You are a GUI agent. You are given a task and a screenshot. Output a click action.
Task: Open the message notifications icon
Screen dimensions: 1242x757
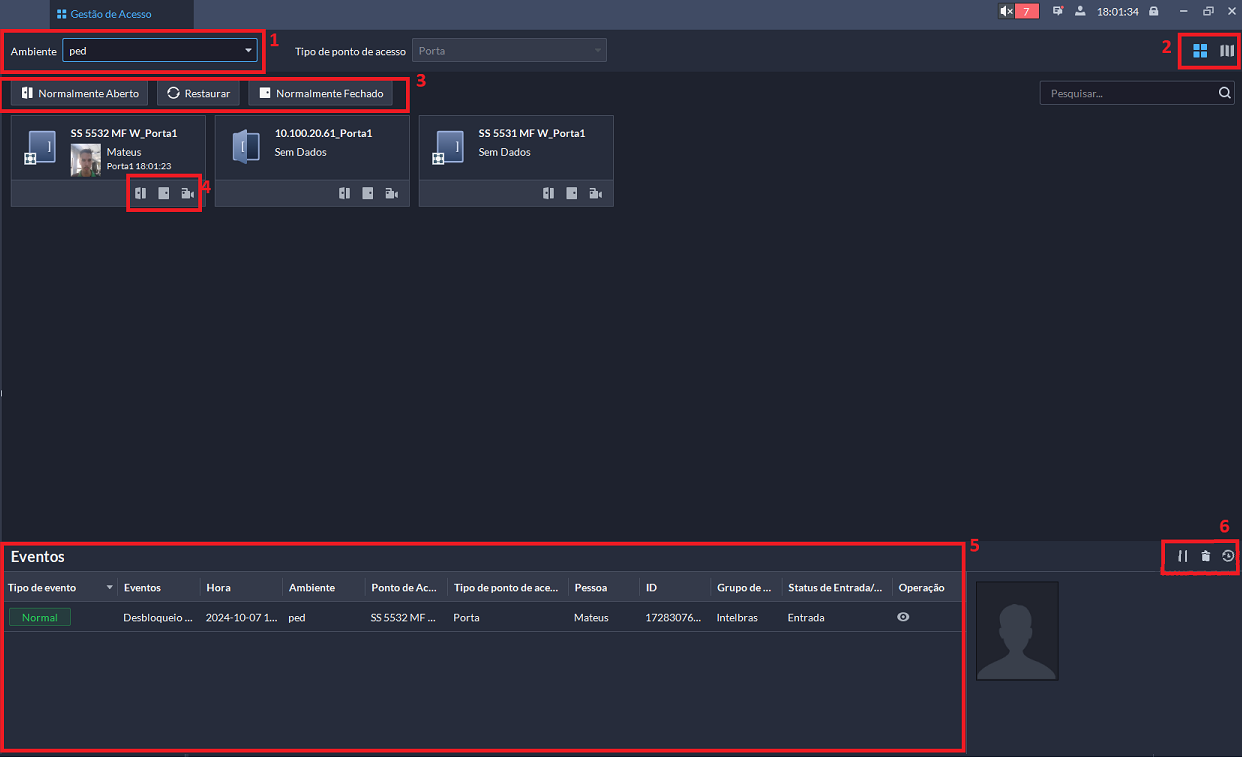(1058, 12)
